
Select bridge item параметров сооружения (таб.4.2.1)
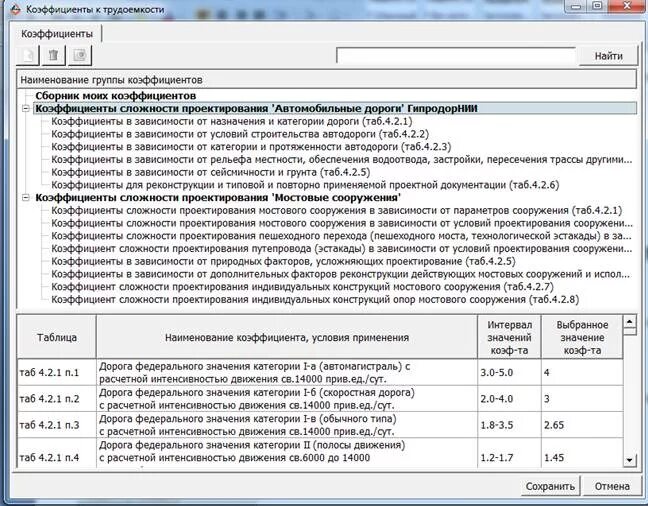coord(336,210)
